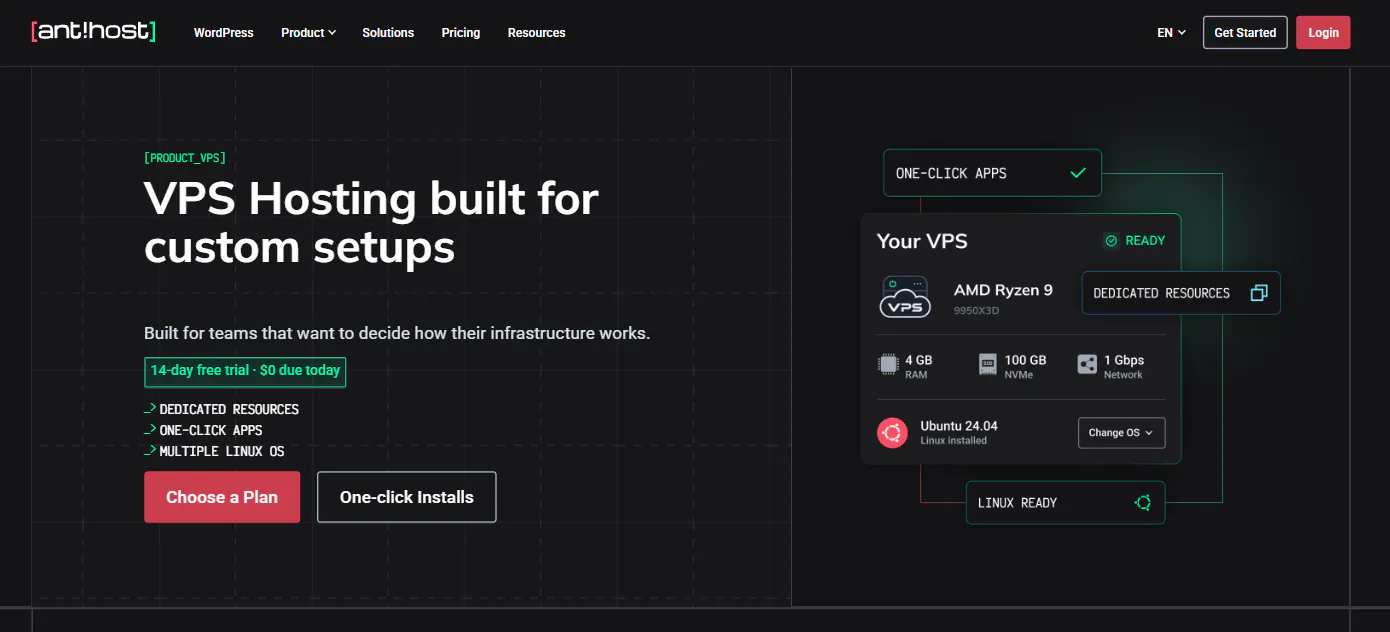Click the Dedicated Resources copy icon
The width and height of the screenshot is (1390, 632).
coord(1259,293)
